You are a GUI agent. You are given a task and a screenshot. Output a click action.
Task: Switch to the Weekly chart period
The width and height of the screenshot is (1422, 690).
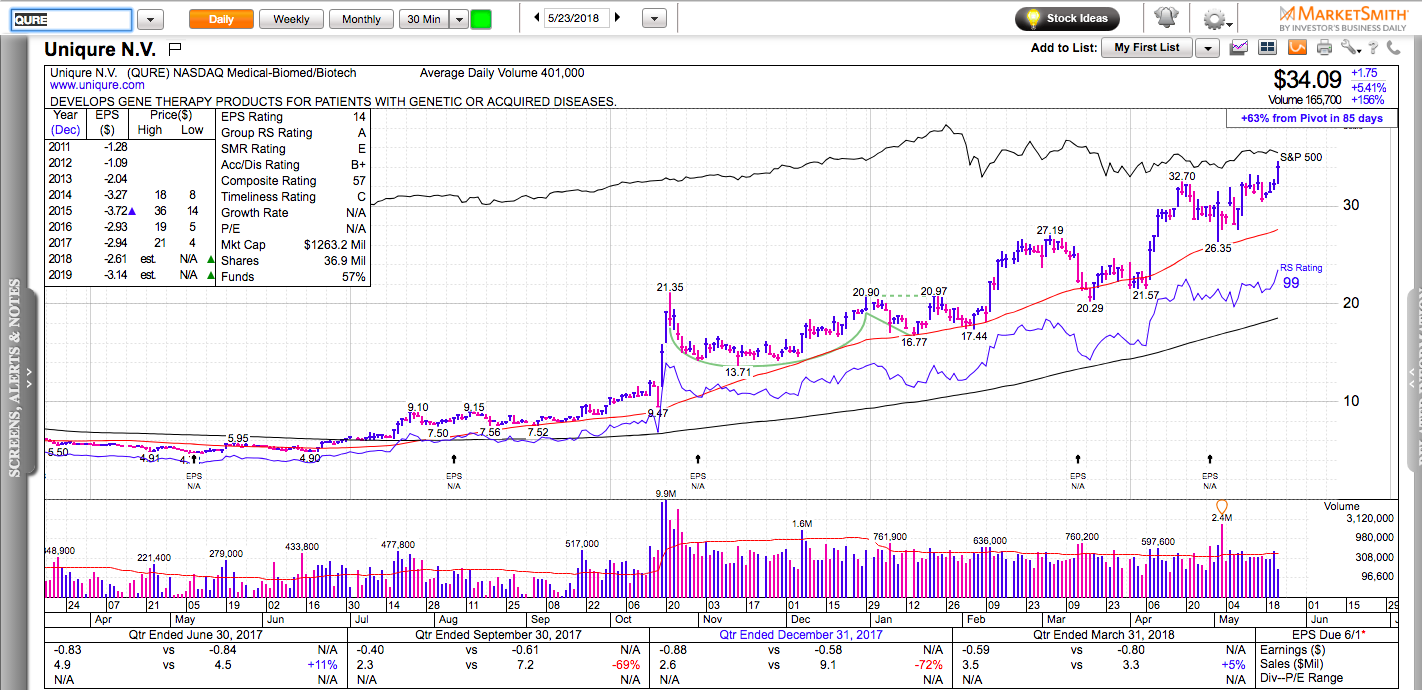[x=291, y=19]
